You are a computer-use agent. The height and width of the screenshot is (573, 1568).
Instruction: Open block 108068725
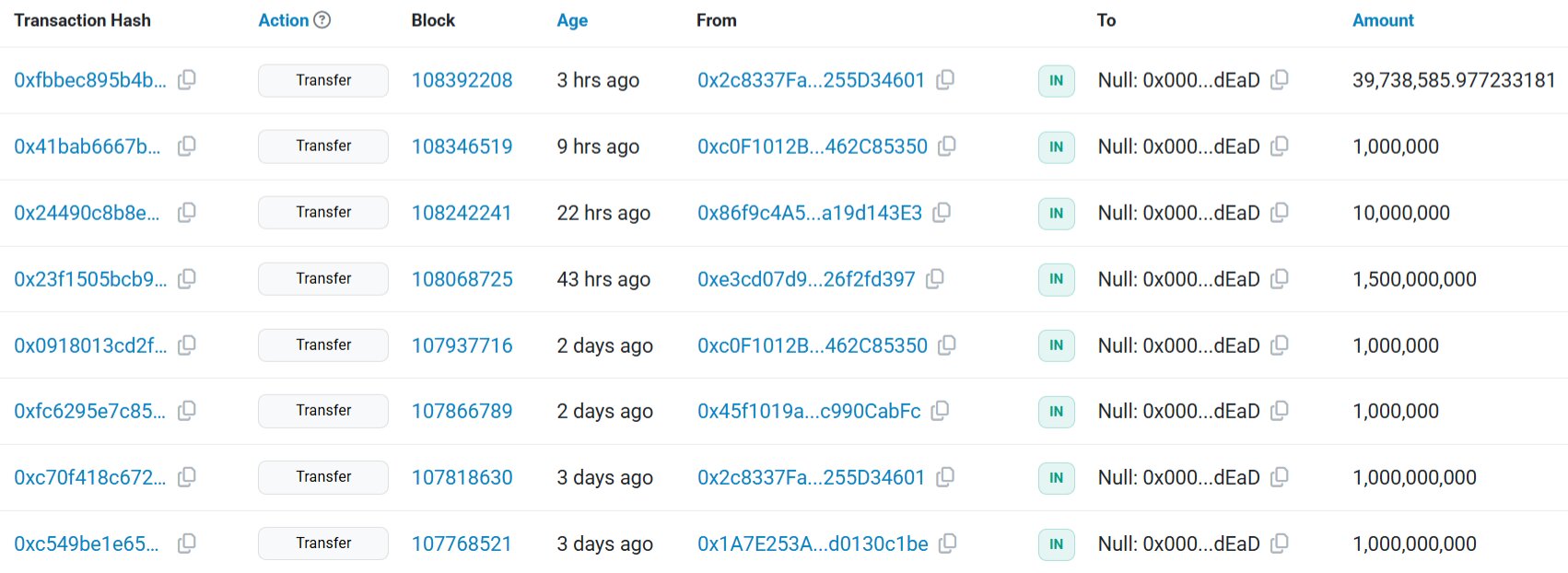pyautogui.click(x=462, y=279)
